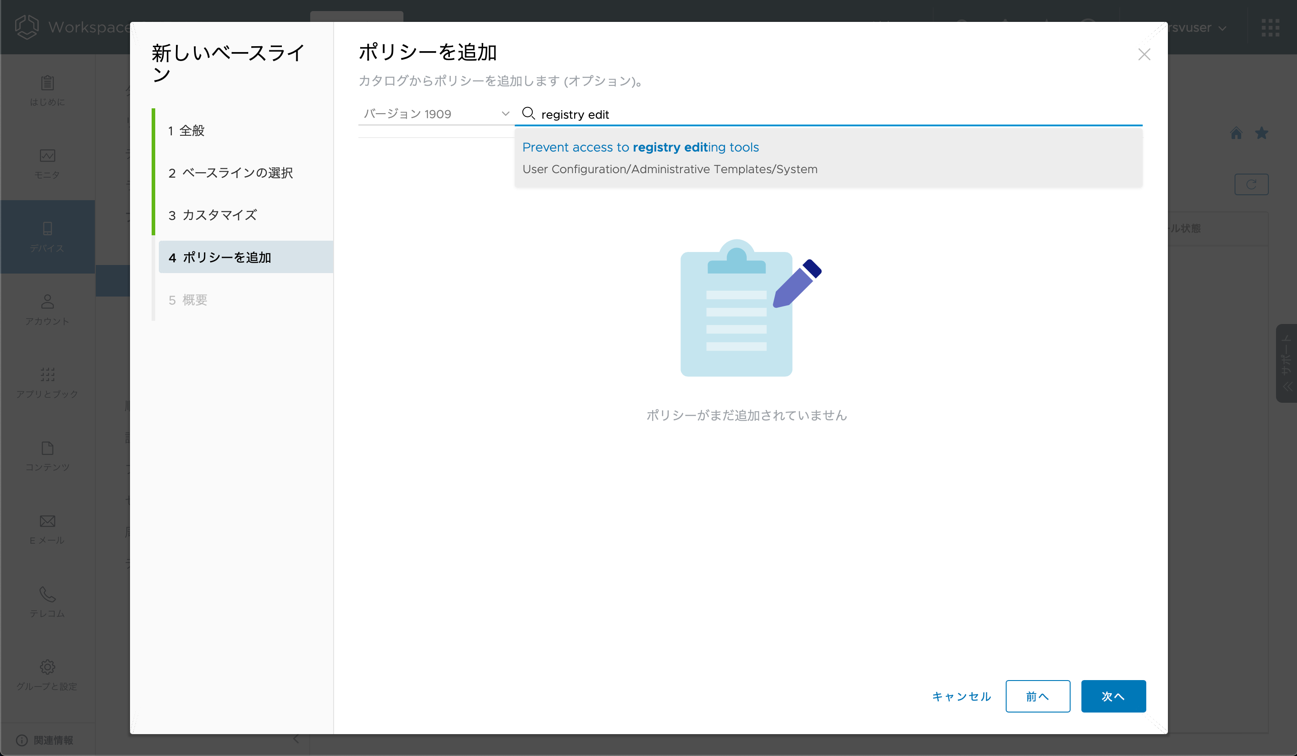Select 'Prevent access to registry editing tools' result
1297x756 pixels.
click(x=828, y=158)
